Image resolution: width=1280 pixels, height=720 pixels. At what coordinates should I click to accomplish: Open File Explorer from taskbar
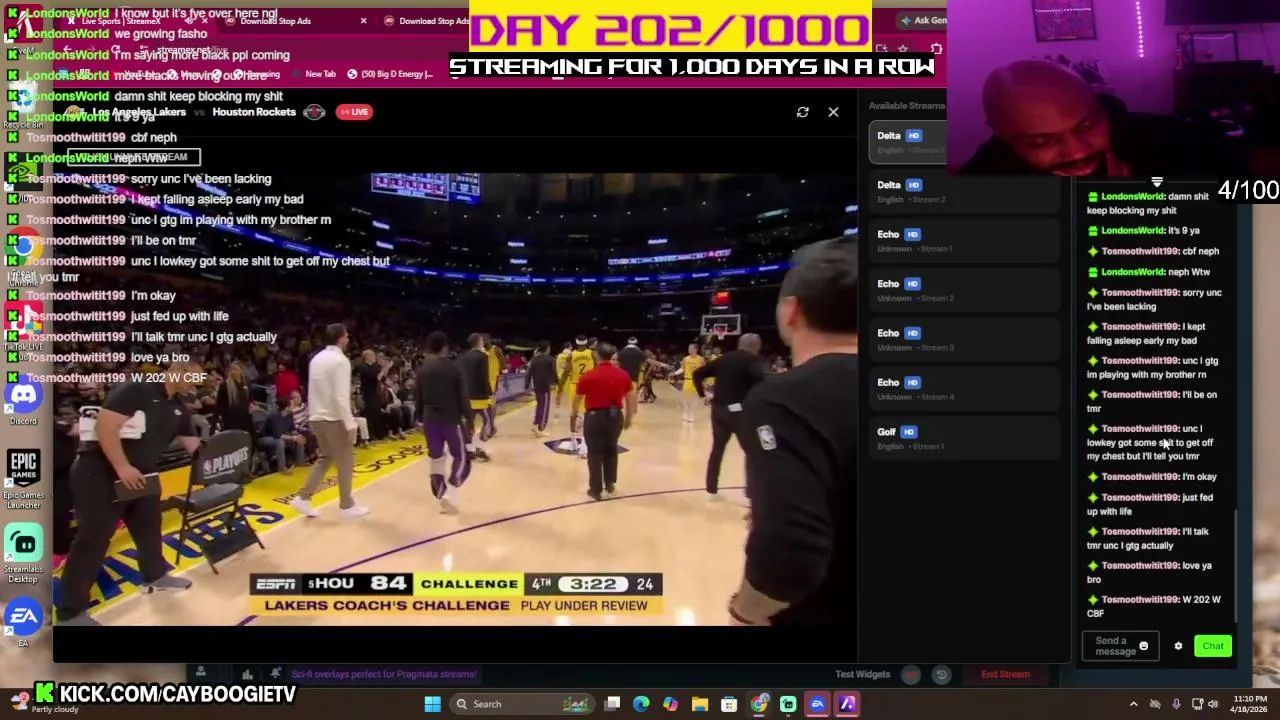(700, 704)
